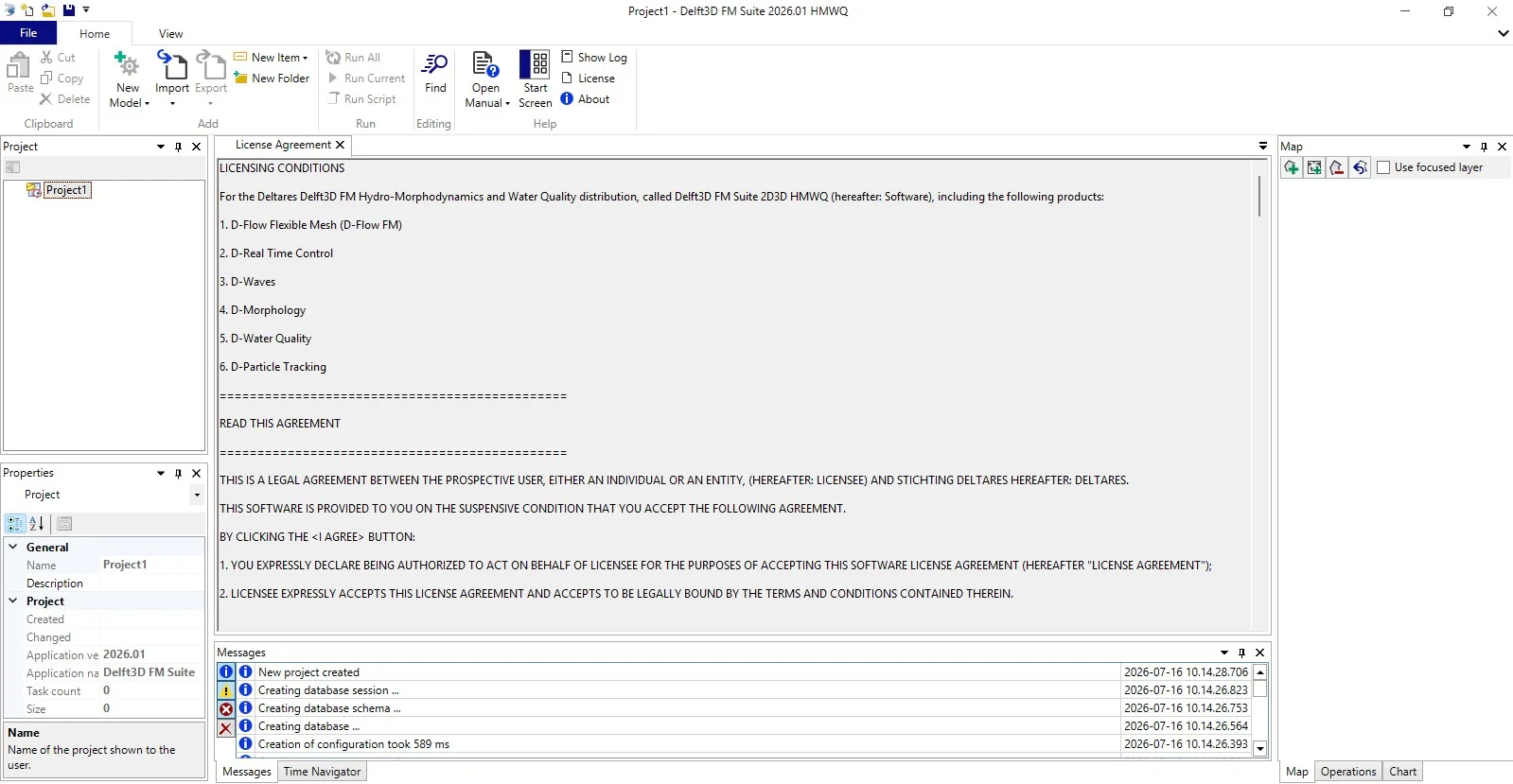Open the New Model dropdown arrow
This screenshot has width=1513, height=784.
pos(147,103)
